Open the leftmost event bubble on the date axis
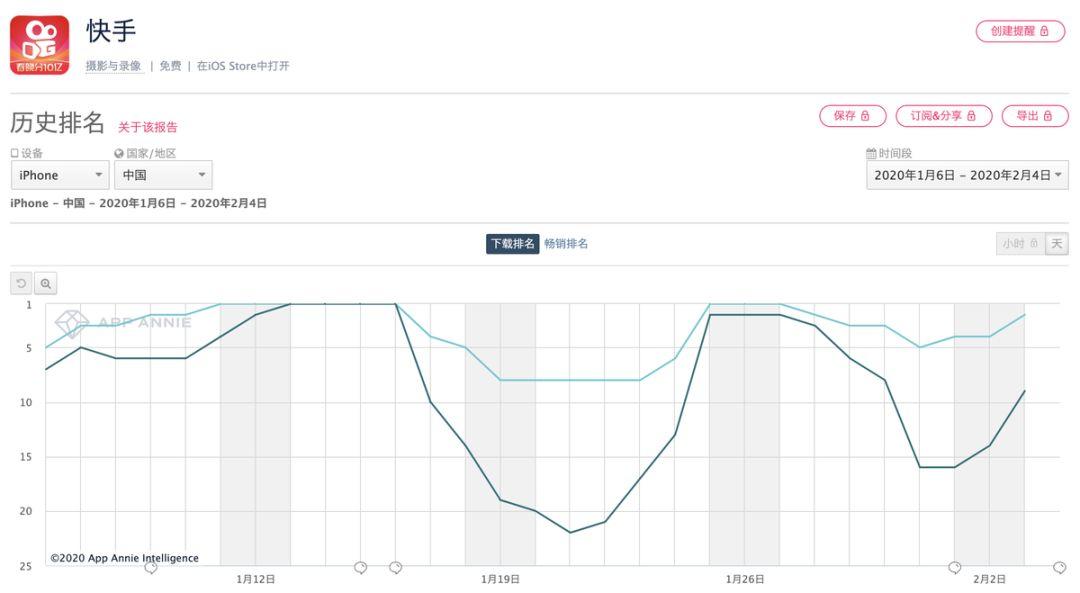 [151, 568]
